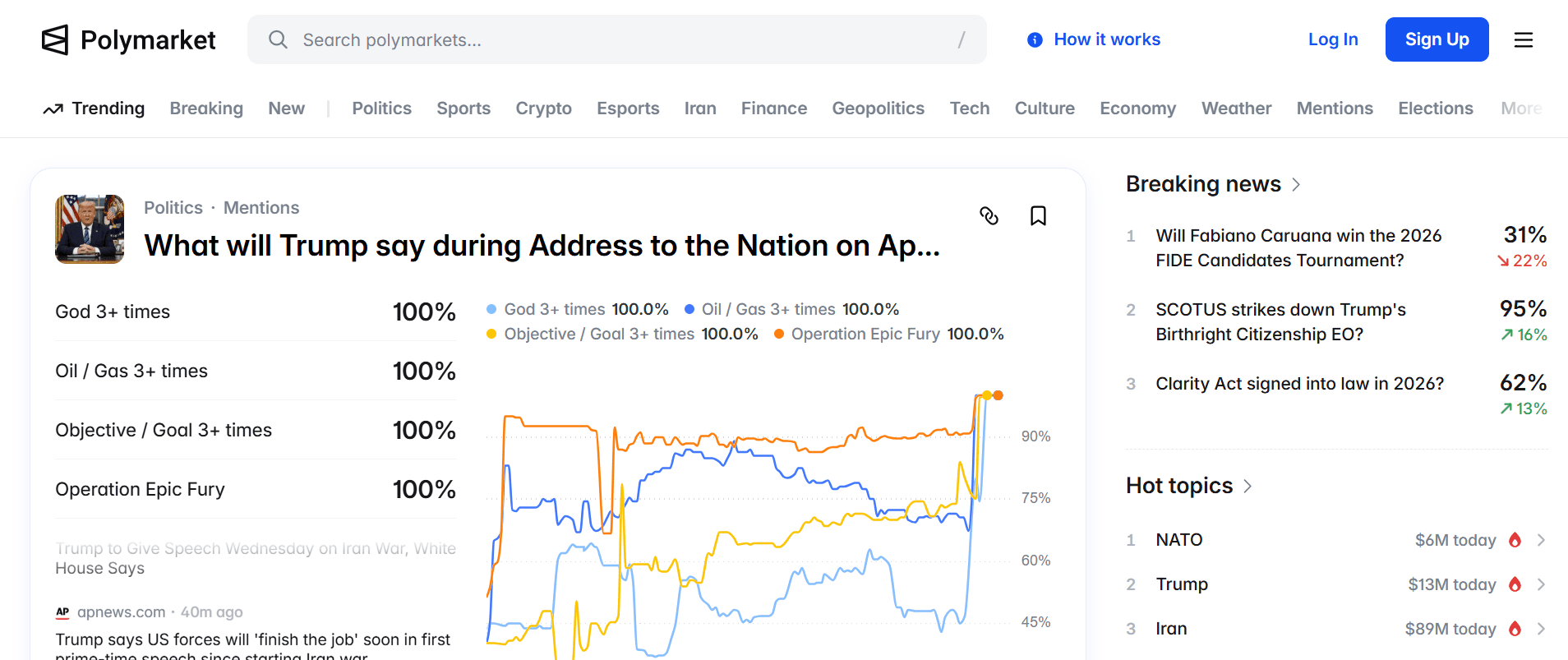This screenshot has height=660, width=1568.
Task: Click the Sign Up button
Action: [1437, 39]
